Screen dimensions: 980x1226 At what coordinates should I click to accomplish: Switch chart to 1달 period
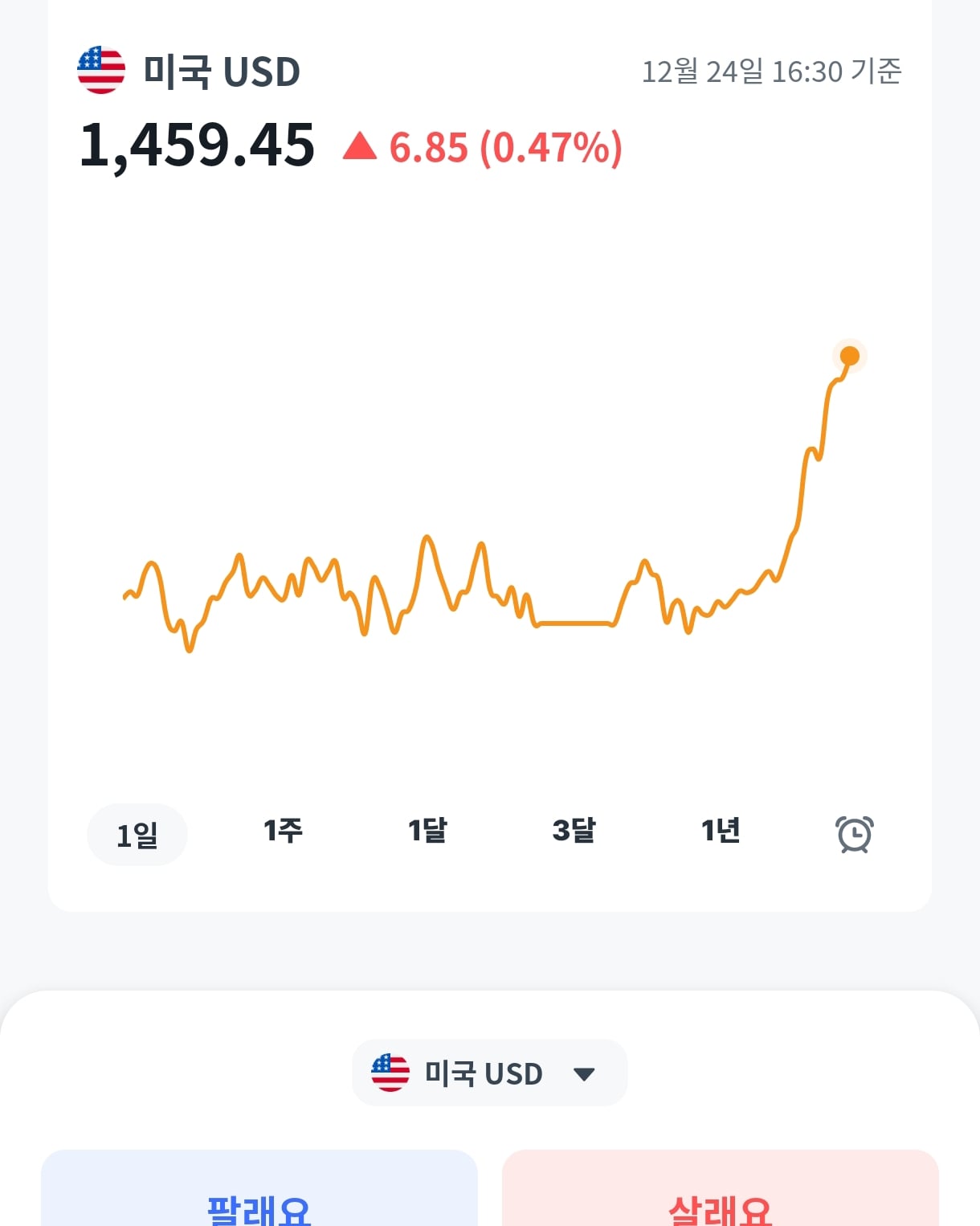(427, 831)
